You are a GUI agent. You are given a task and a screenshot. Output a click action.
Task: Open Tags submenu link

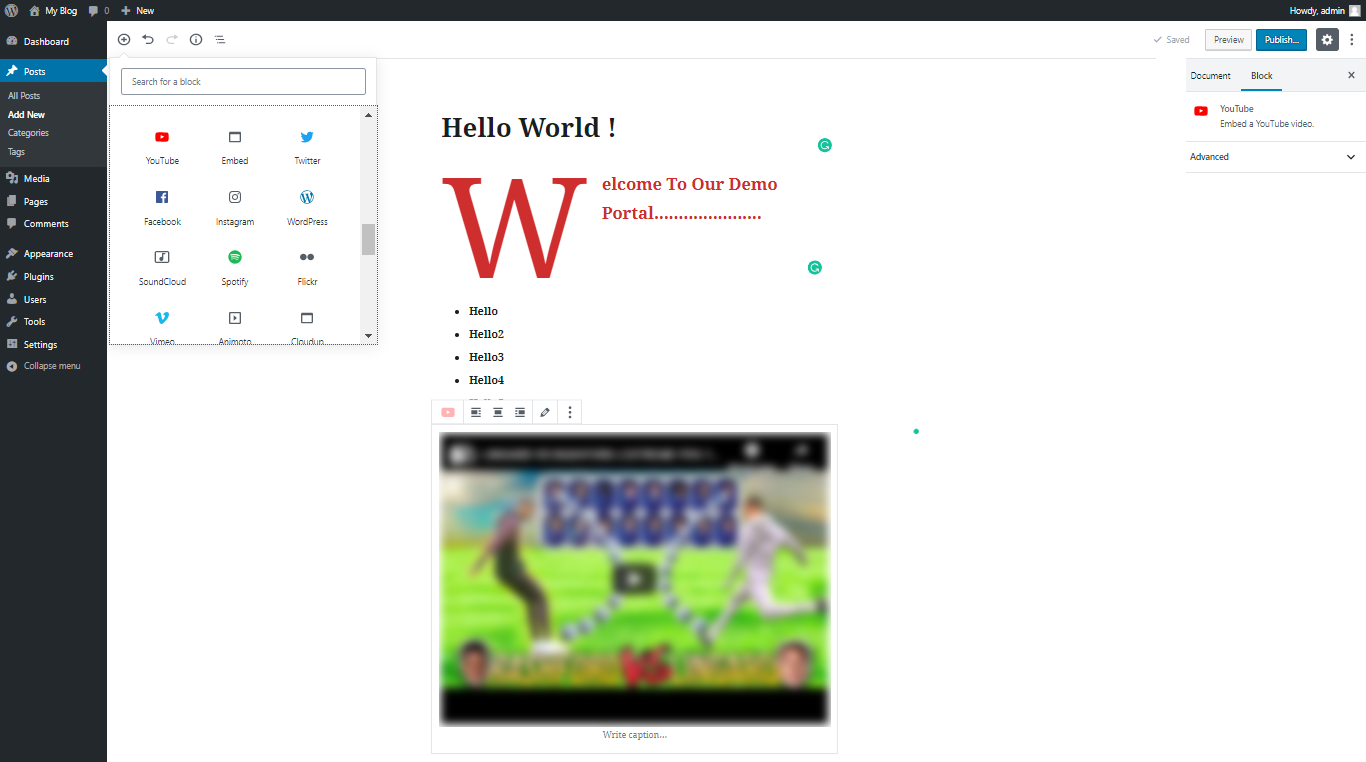point(16,152)
